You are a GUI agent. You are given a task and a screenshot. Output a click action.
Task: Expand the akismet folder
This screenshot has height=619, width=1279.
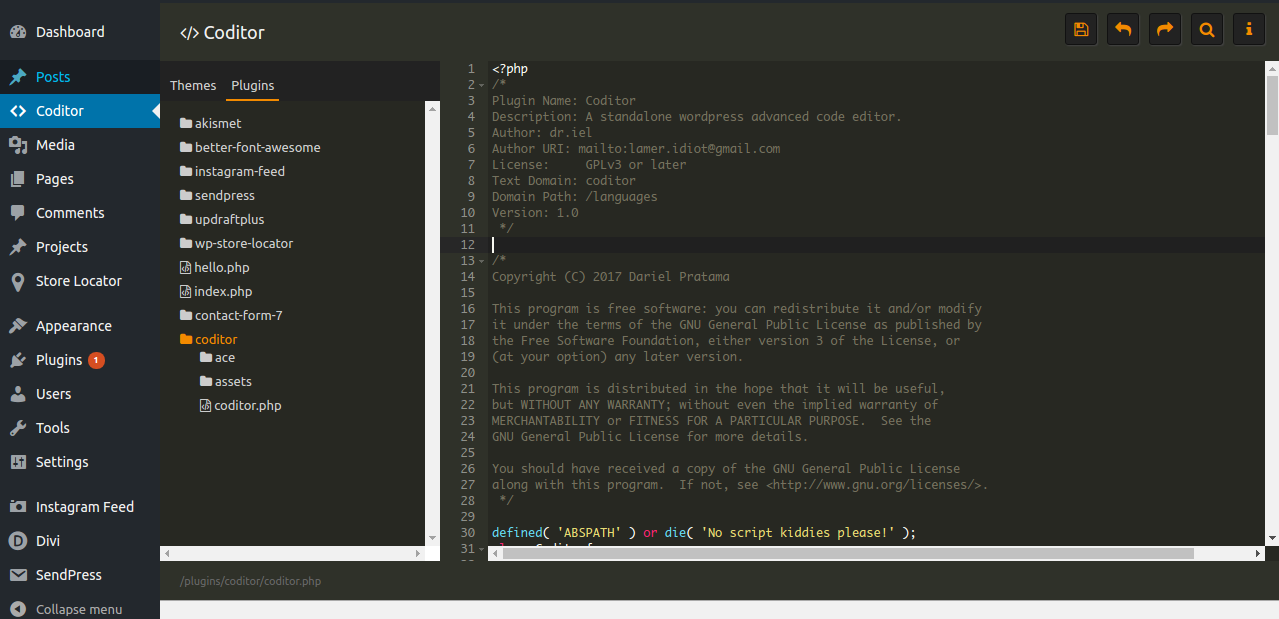pos(210,123)
